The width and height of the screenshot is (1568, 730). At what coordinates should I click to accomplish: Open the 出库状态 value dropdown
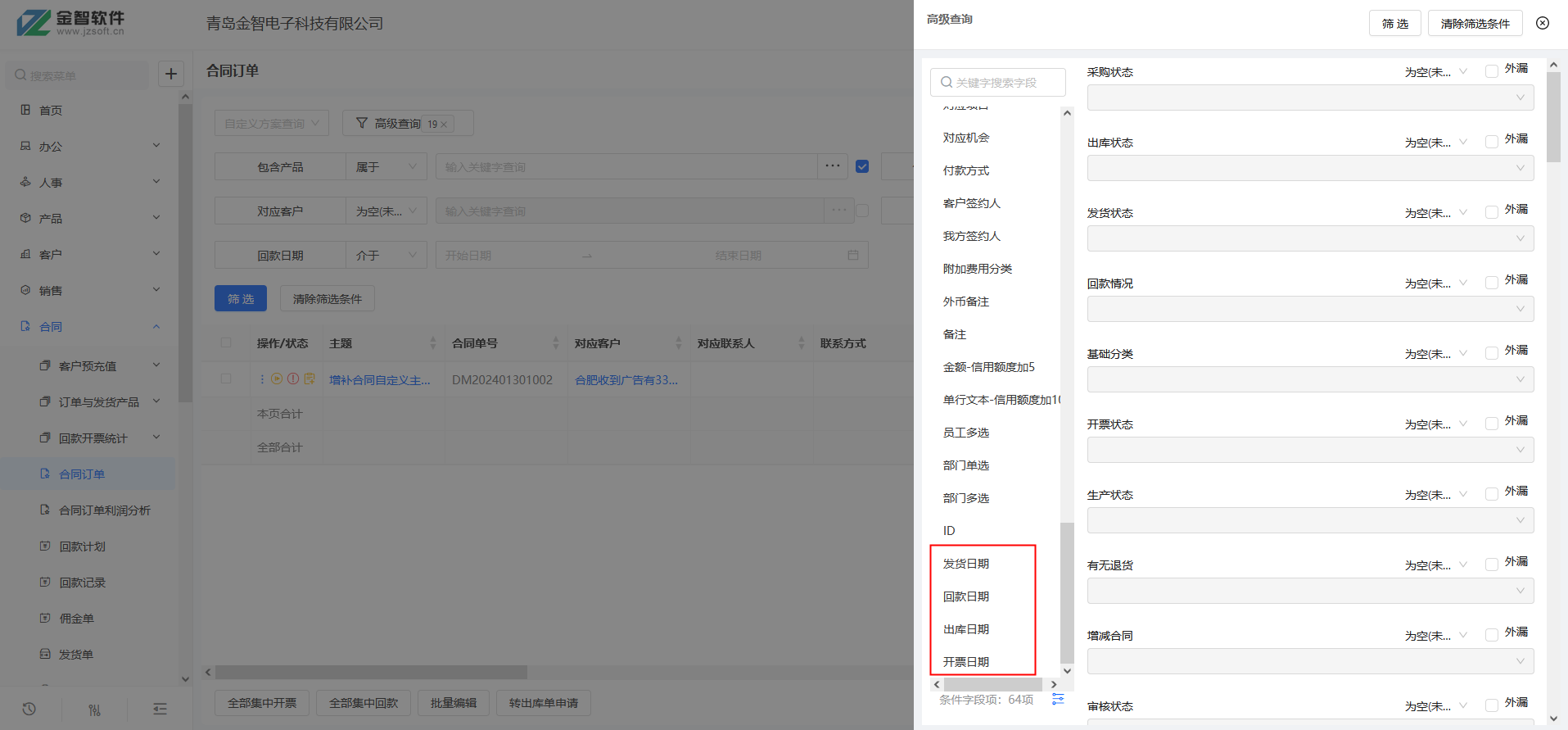1309,168
